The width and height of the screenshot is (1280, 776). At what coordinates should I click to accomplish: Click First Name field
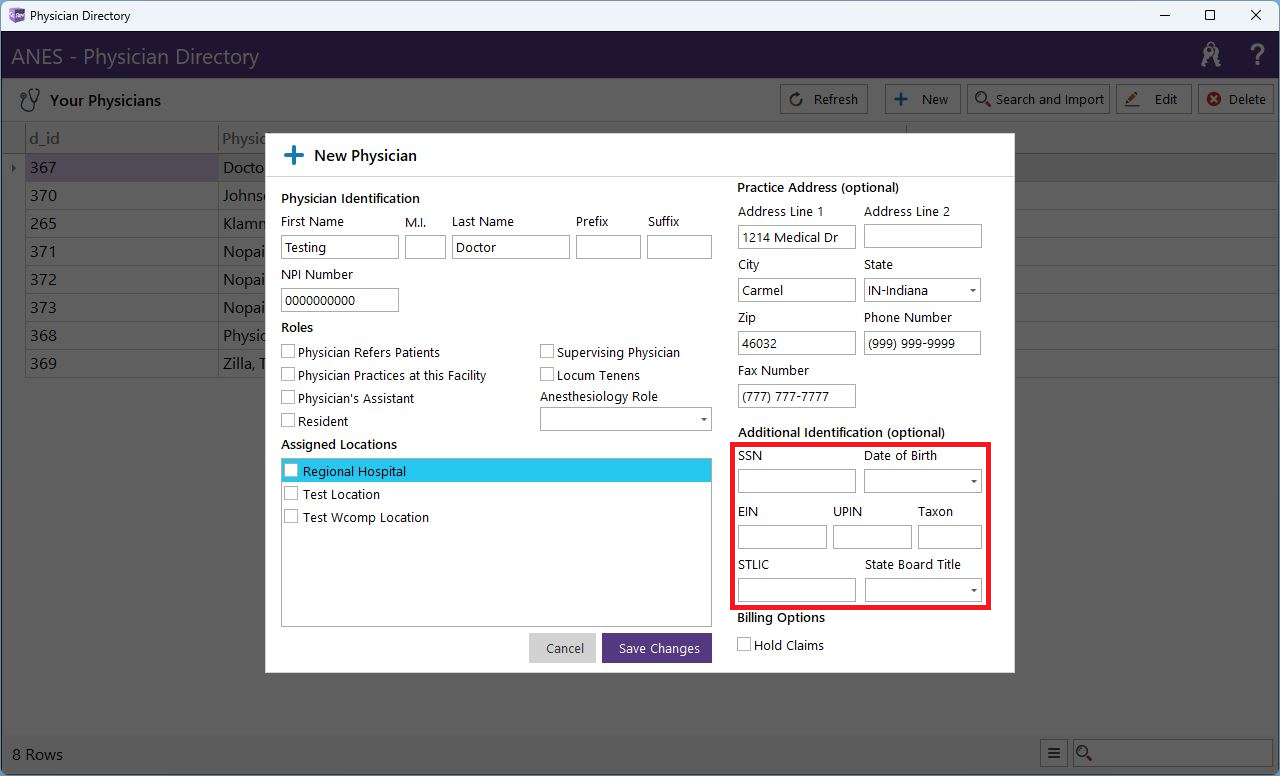[340, 247]
